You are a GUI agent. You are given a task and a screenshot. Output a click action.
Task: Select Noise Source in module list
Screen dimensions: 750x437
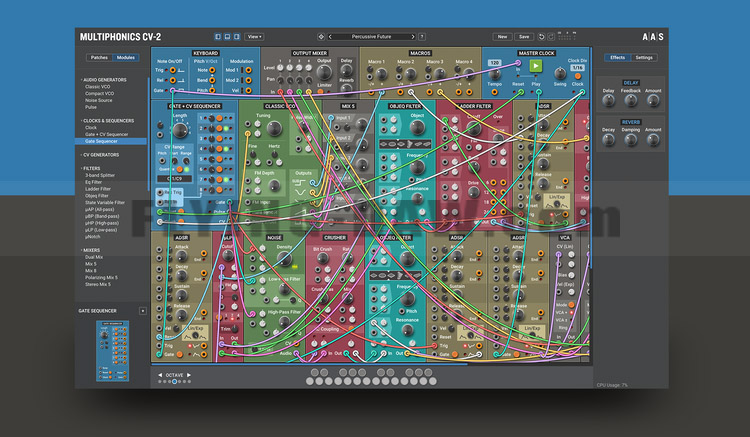(99, 100)
